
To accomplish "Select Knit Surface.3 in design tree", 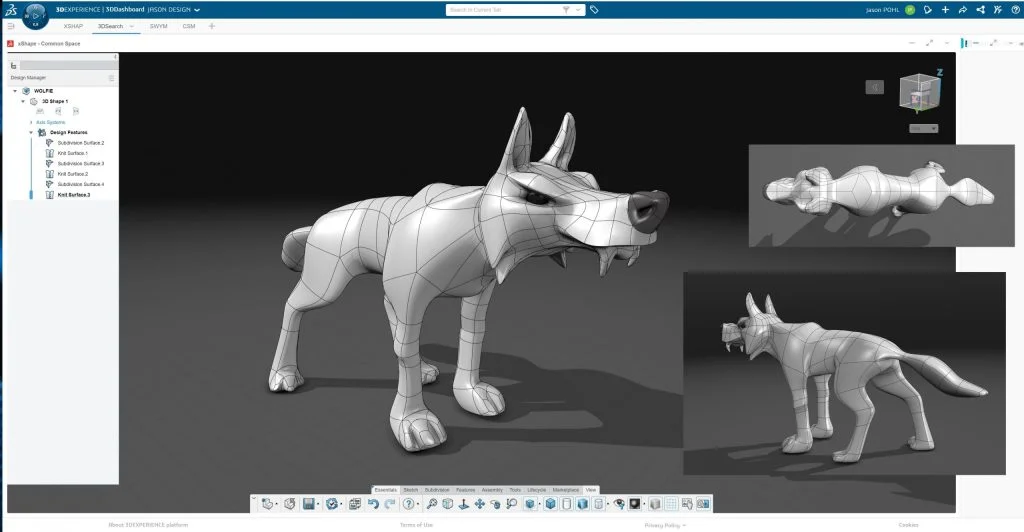I will (x=73, y=195).
